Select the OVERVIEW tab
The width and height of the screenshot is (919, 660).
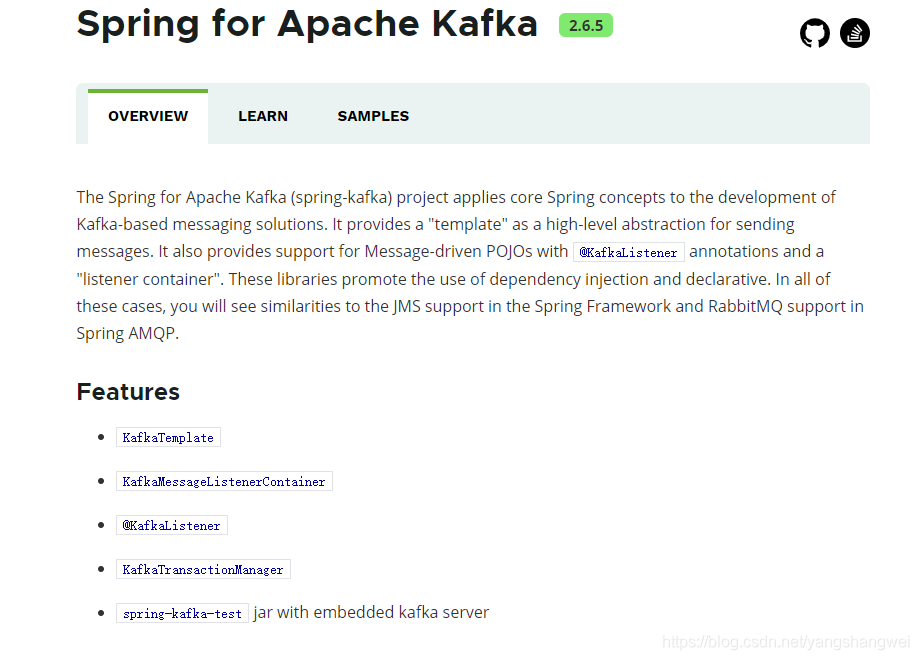pyautogui.click(x=147, y=116)
